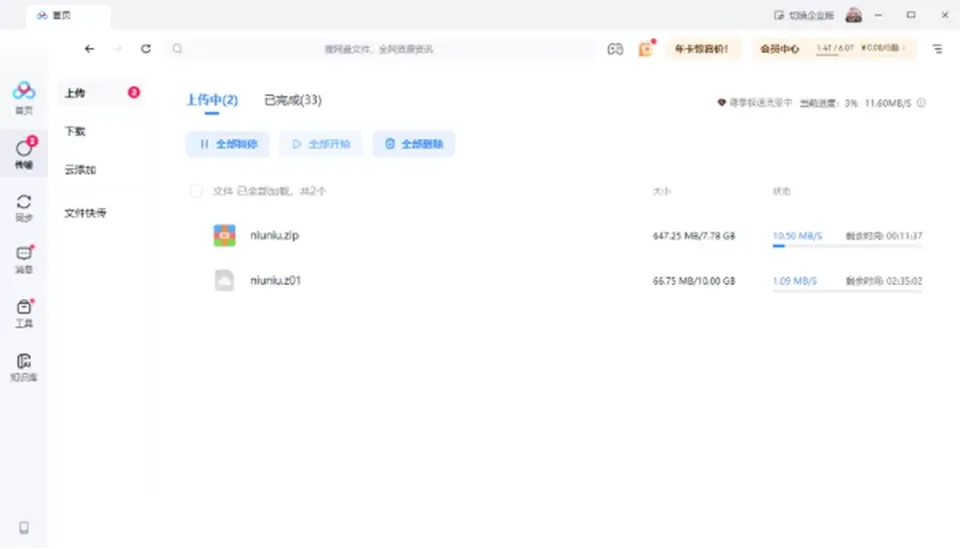
Task: Open the Messages (消息) sidebar icon
Action: pyautogui.click(x=24, y=260)
